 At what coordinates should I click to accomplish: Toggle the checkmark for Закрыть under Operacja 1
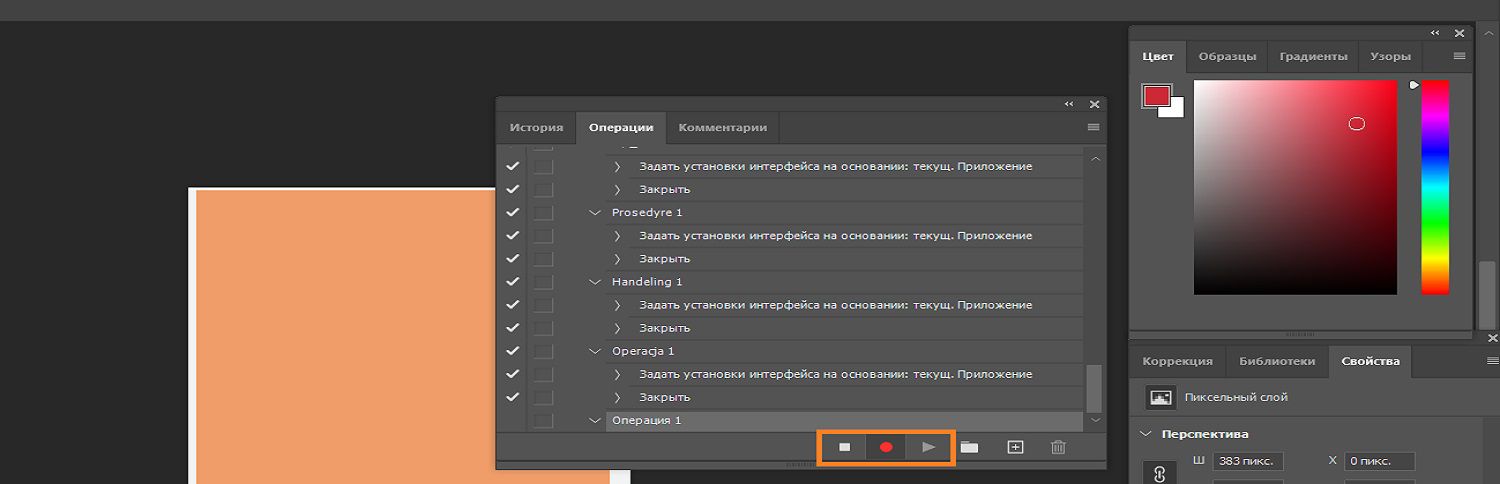click(513, 397)
